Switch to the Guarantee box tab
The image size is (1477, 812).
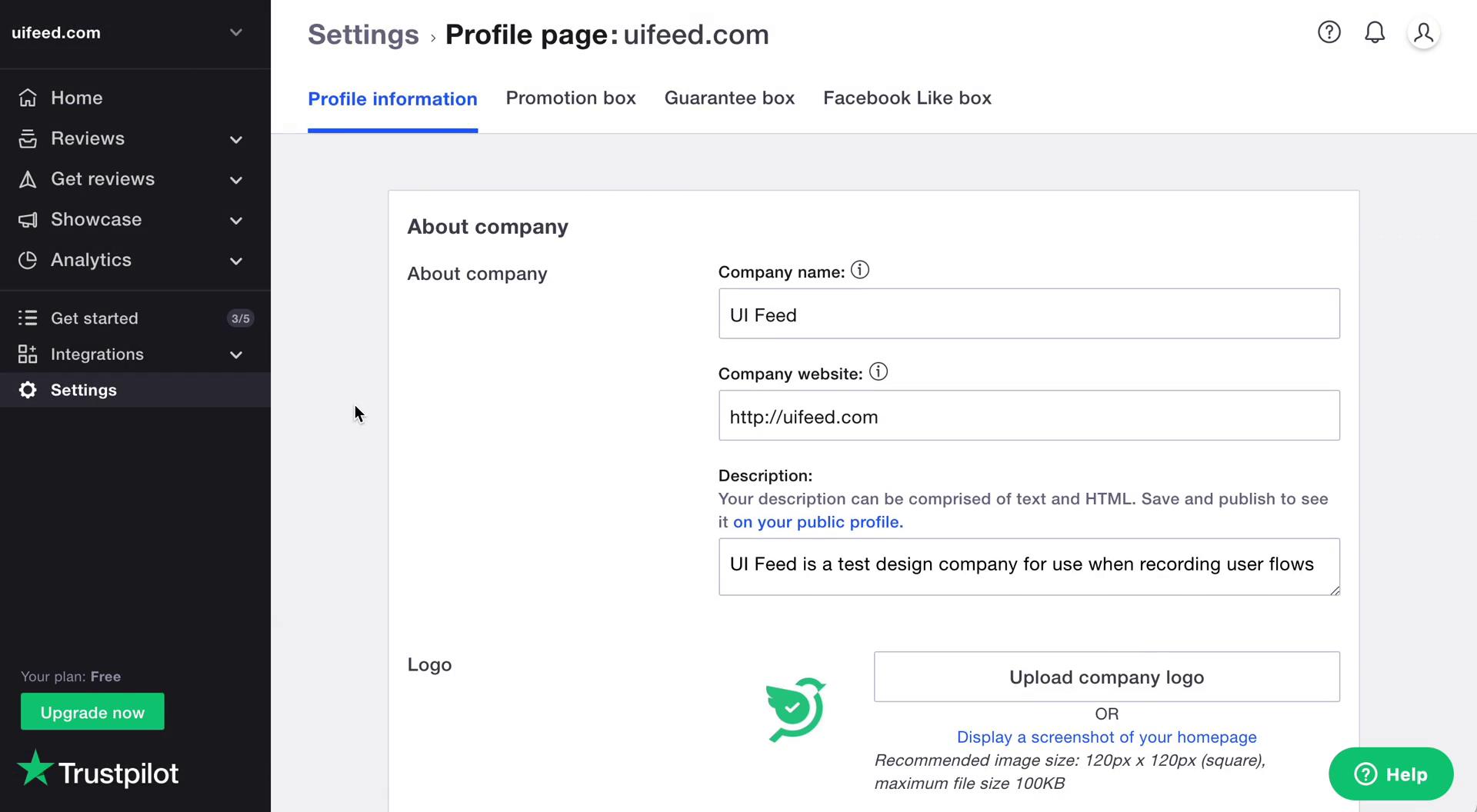coord(729,98)
